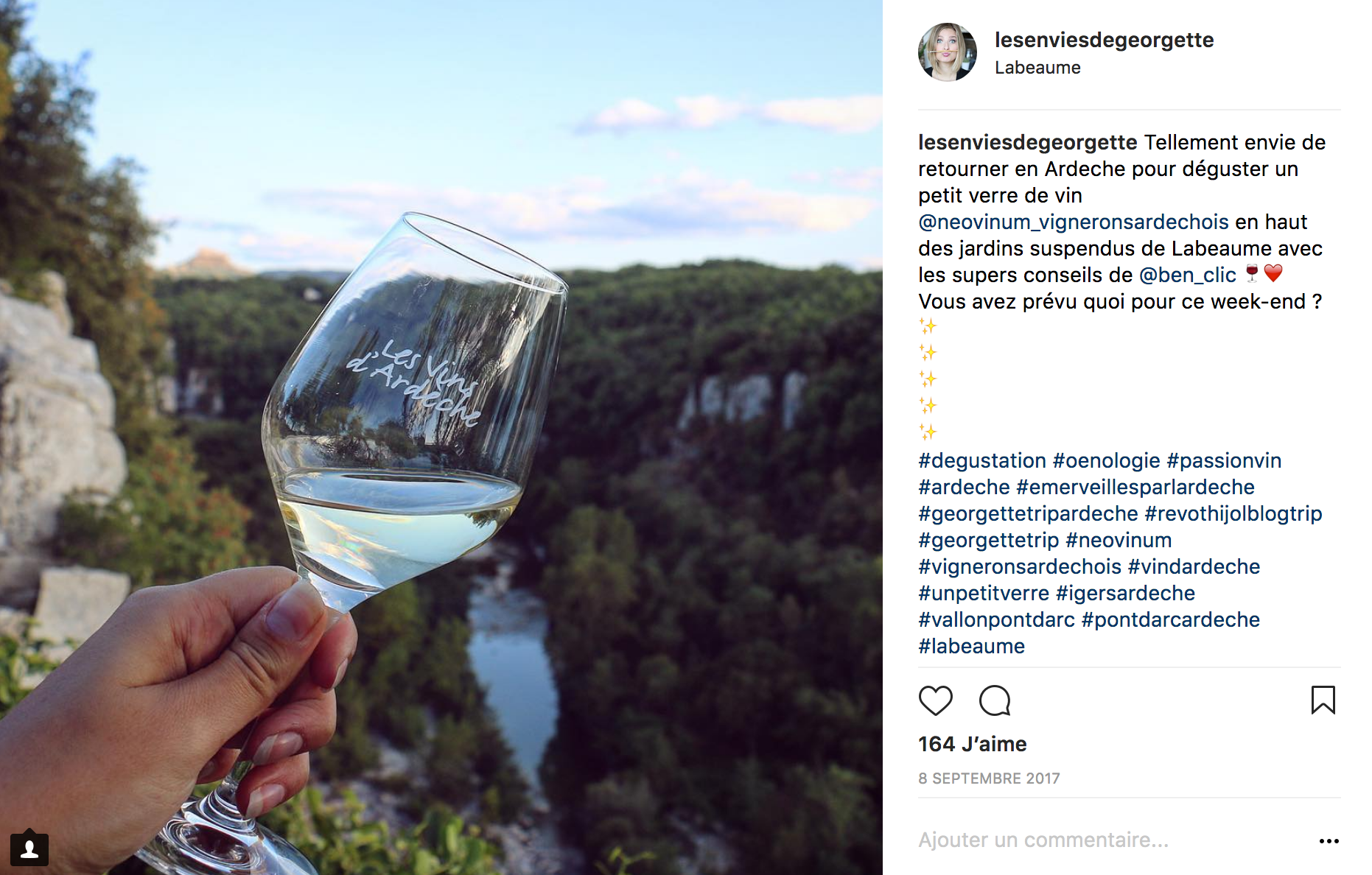Open the #labeaume hashtag
Image resolution: width=1372 pixels, height=875 pixels.
(x=971, y=646)
